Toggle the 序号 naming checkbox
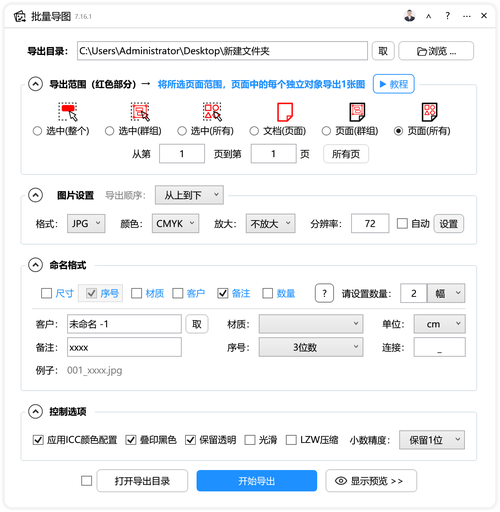500x512 pixels. 91,293
